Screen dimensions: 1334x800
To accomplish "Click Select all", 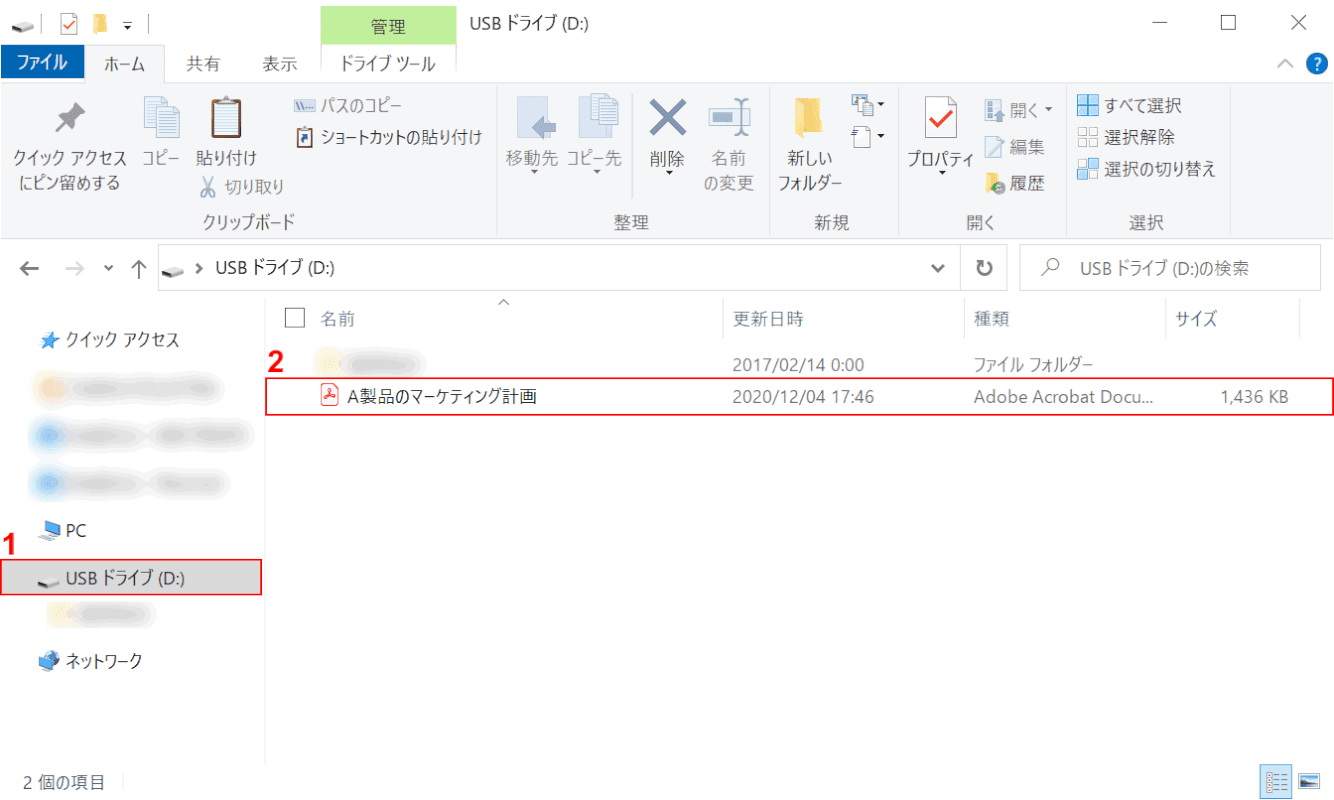I will (1130, 105).
